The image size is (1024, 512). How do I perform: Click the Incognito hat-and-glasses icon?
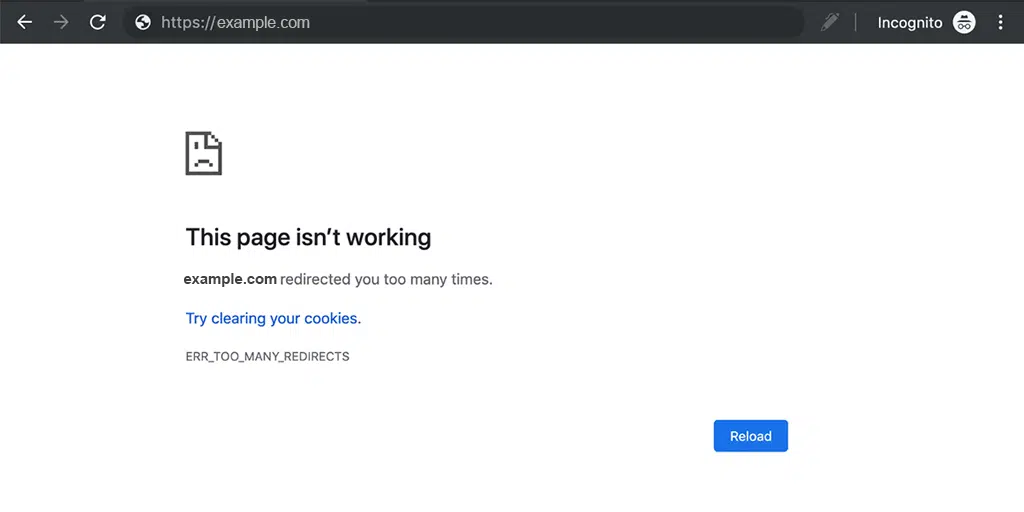(x=964, y=22)
